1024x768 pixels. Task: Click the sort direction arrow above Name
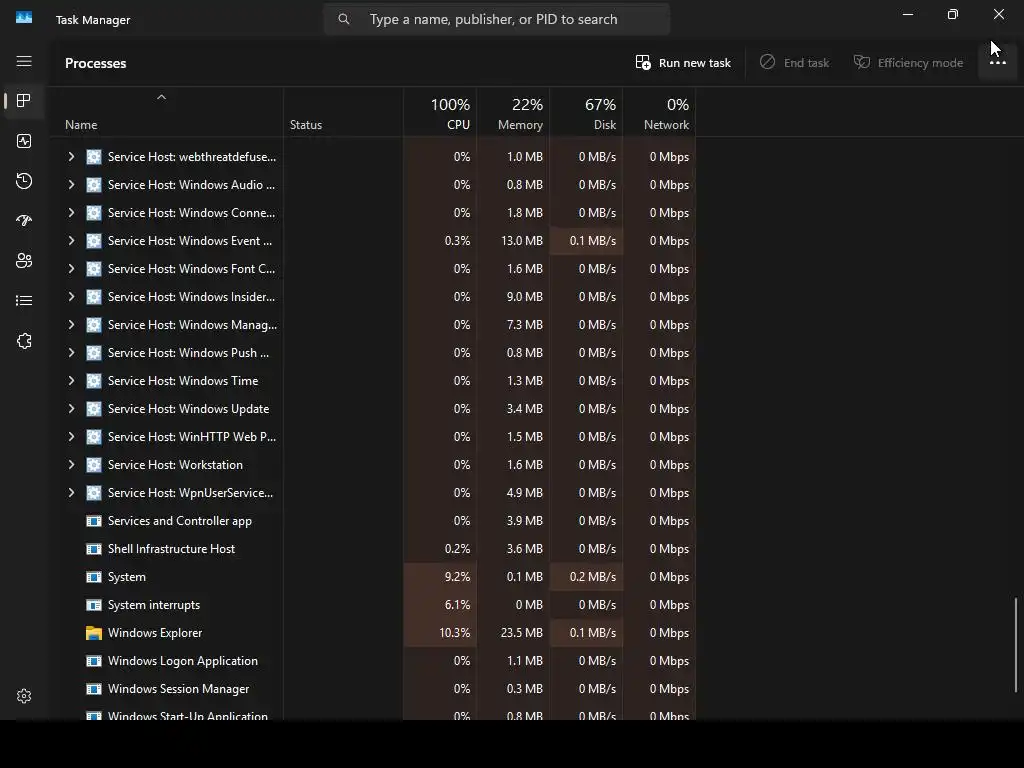(161, 97)
